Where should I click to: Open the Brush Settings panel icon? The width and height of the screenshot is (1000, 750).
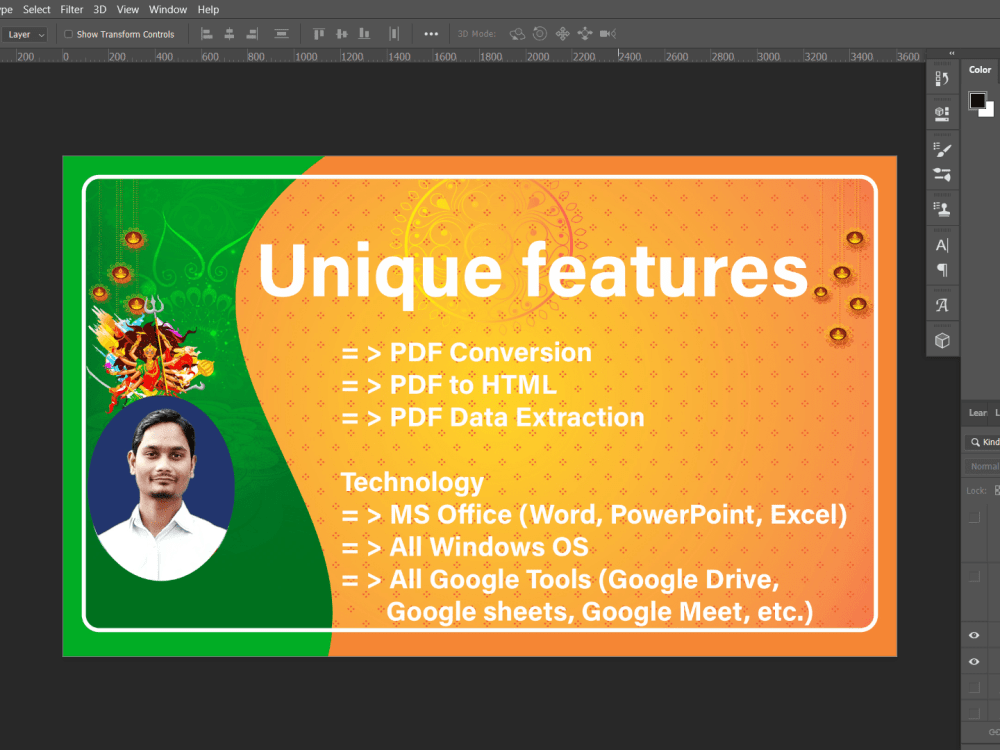point(942,150)
